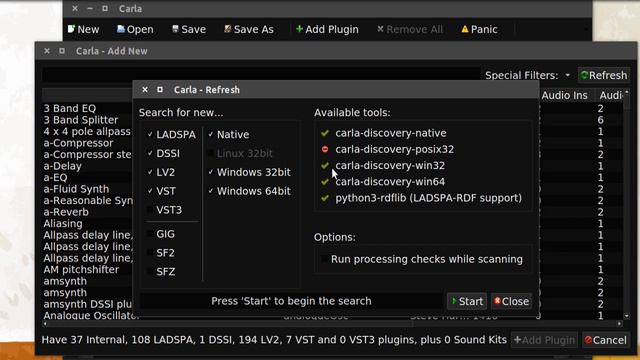Click scroll-down arrow of plugin list
The image size is (640, 360).
(627, 316)
